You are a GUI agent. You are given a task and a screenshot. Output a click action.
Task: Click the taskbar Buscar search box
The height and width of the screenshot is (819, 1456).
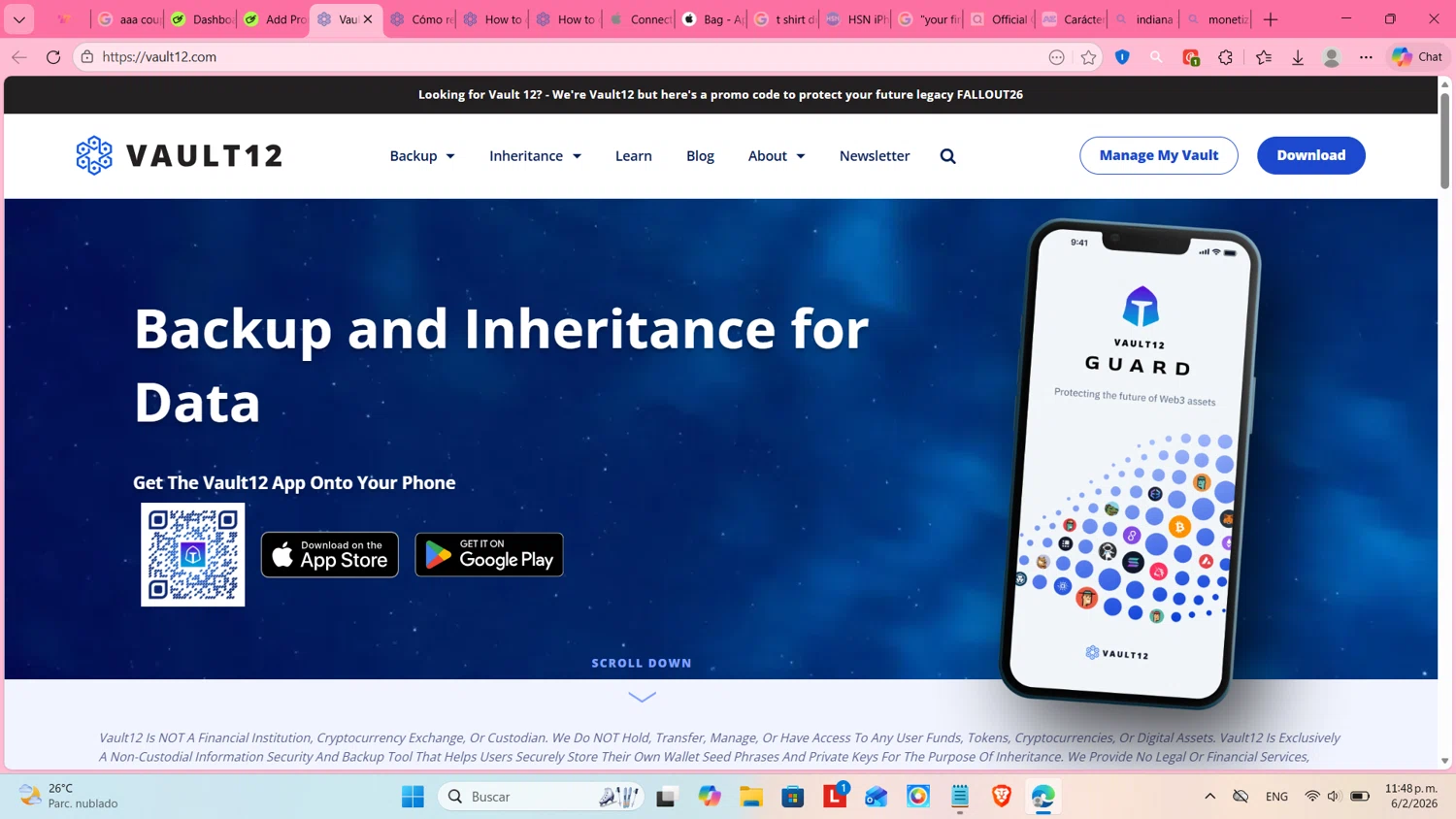click(542, 797)
